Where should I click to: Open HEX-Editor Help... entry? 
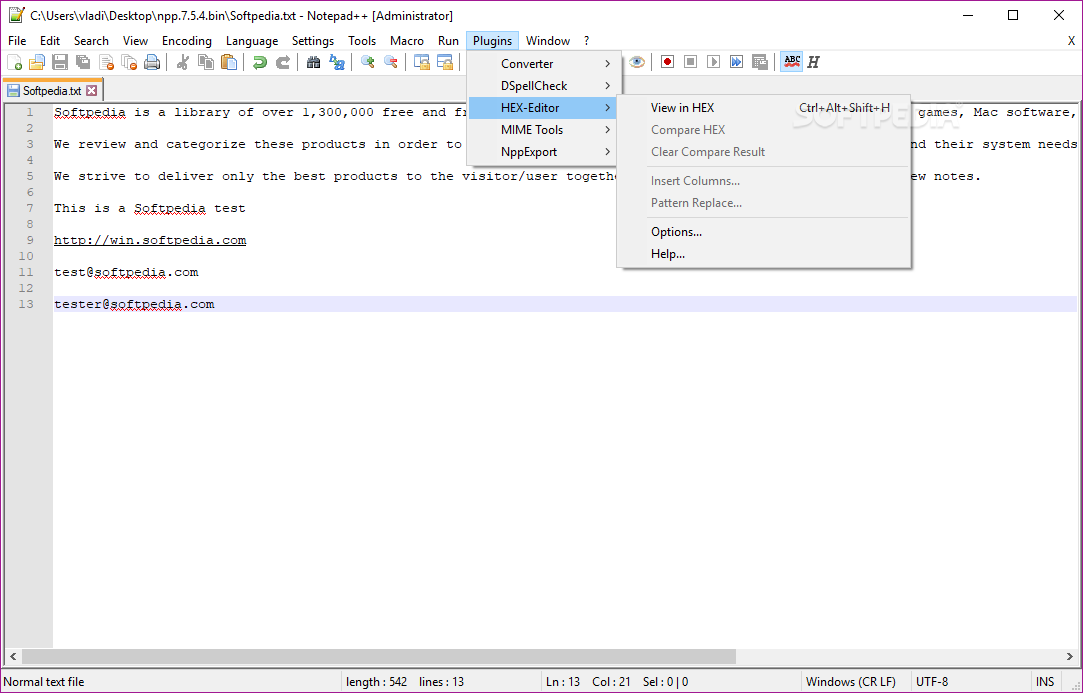(764, 254)
